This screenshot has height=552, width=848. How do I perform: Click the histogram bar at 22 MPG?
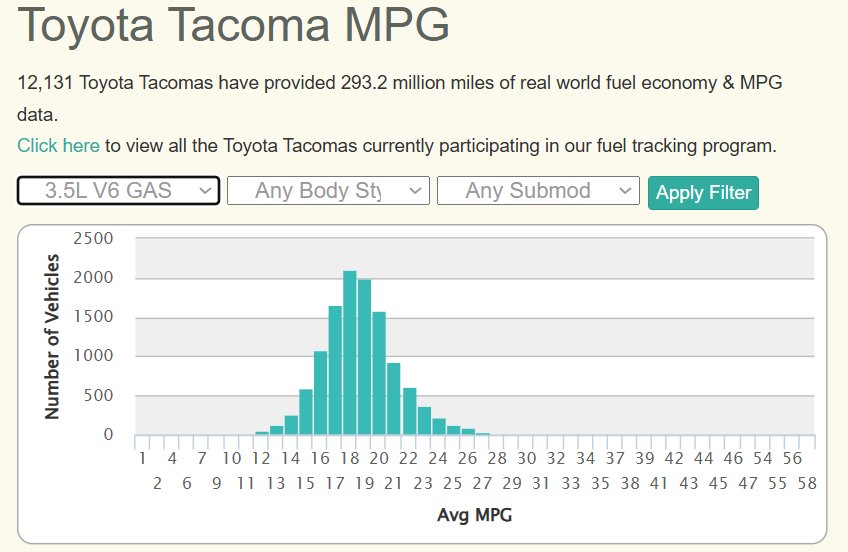[x=410, y=411]
